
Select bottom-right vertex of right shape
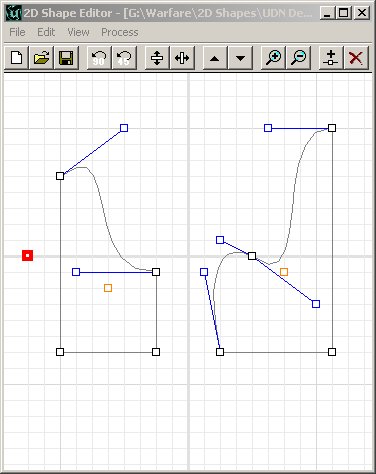332,352
